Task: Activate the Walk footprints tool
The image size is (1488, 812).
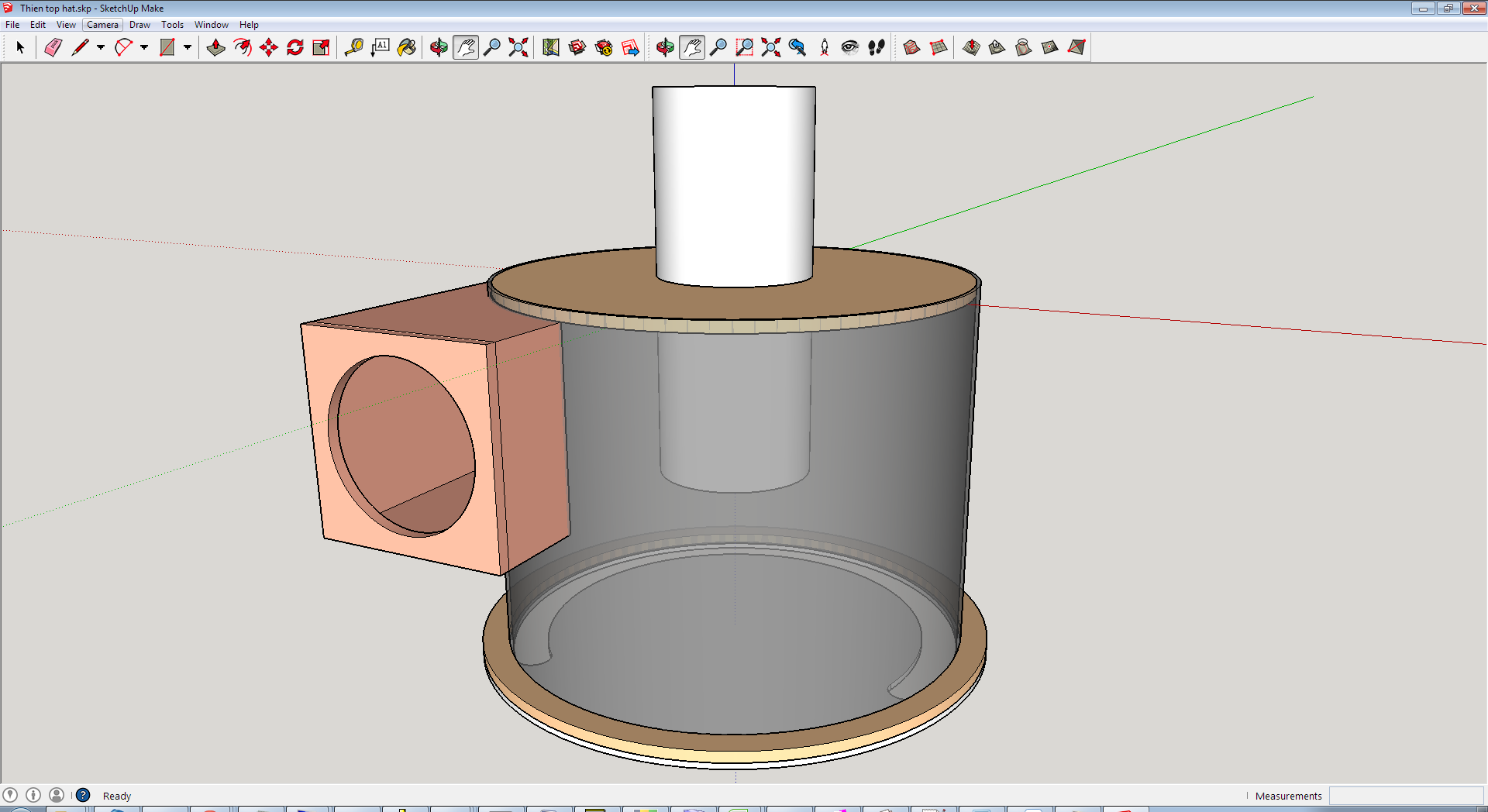Action: (876, 47)
